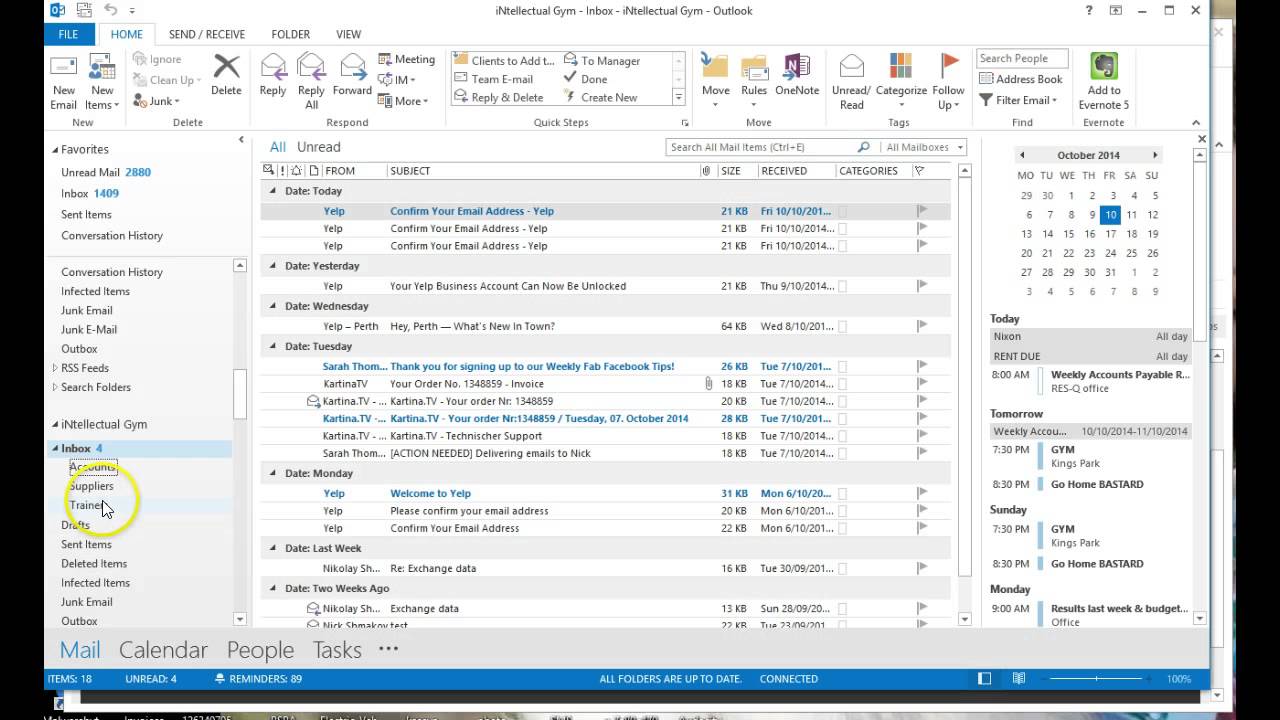The height and width of the screenshot is (720, 1280).
Task: Switch to the SEND / RECEIVE tab
Action: point(207,34)
